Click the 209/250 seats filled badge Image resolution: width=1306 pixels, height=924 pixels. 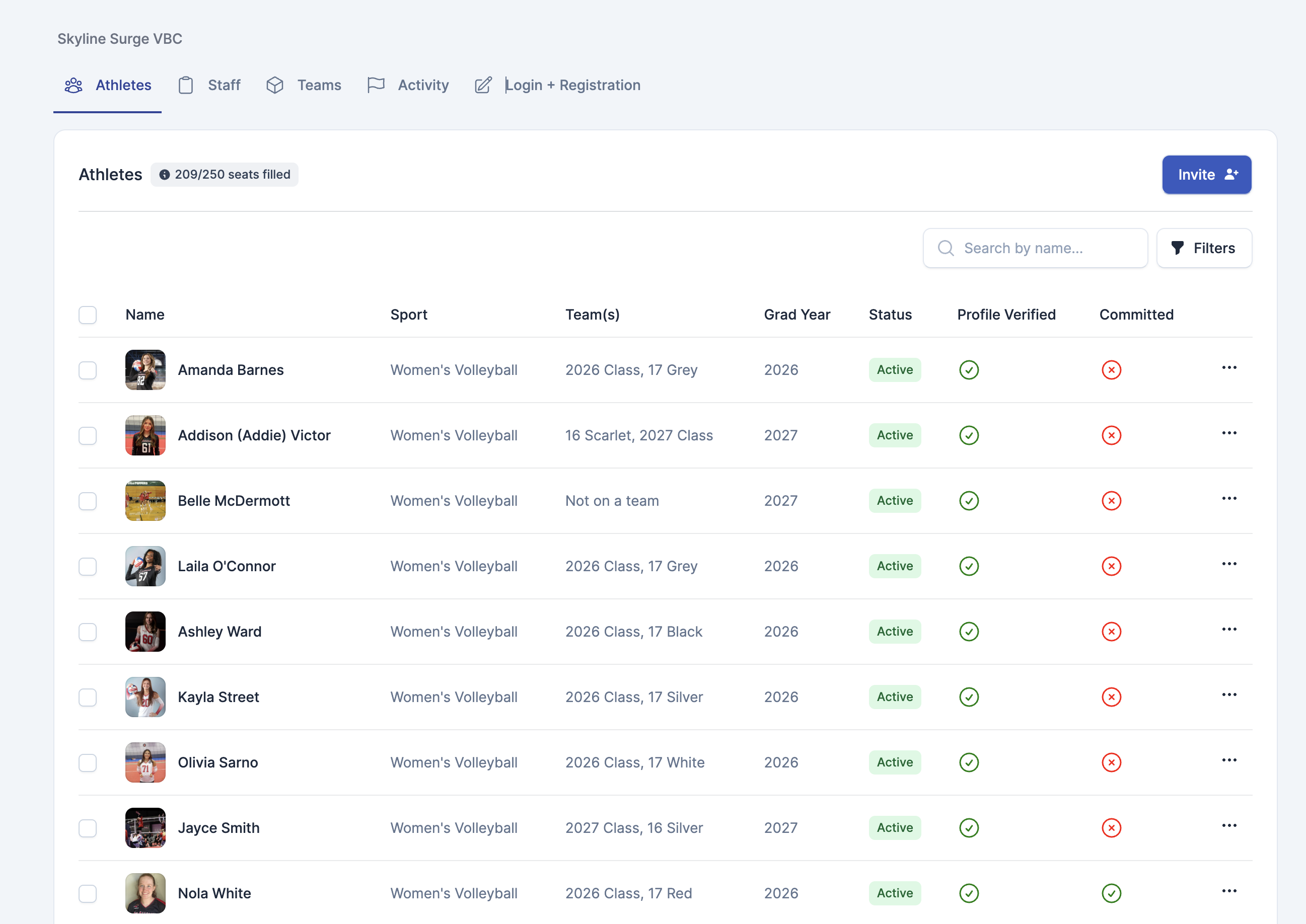[224, 174]
